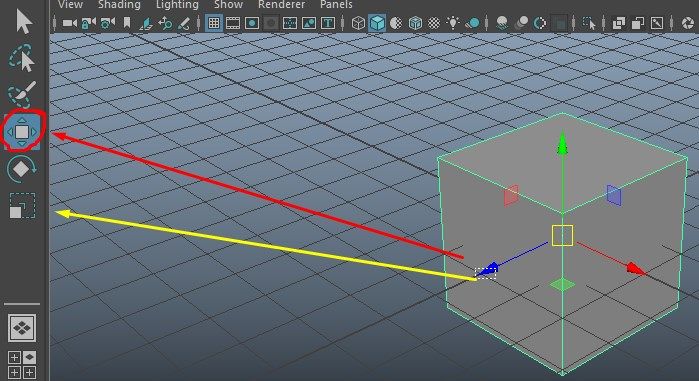Click the Image Plane icon
This screenshot has width=699, height=381.
point(145,23)
